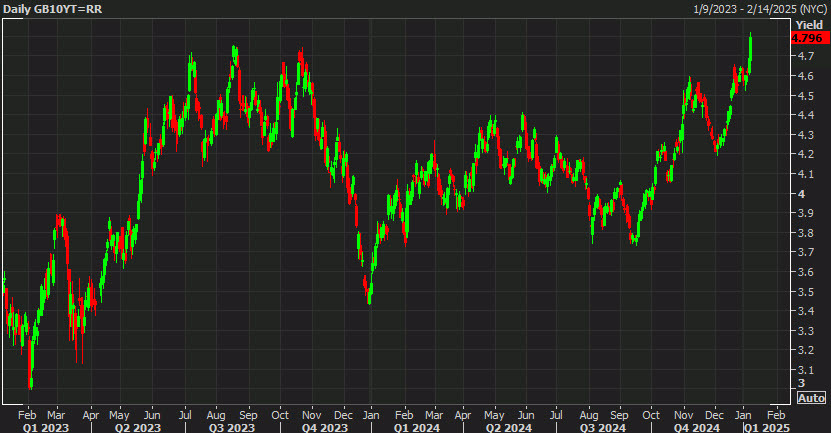This screenshot has width=831, height=433.
Task: Click the 4.3 yield axis tick
Action: 806,135
